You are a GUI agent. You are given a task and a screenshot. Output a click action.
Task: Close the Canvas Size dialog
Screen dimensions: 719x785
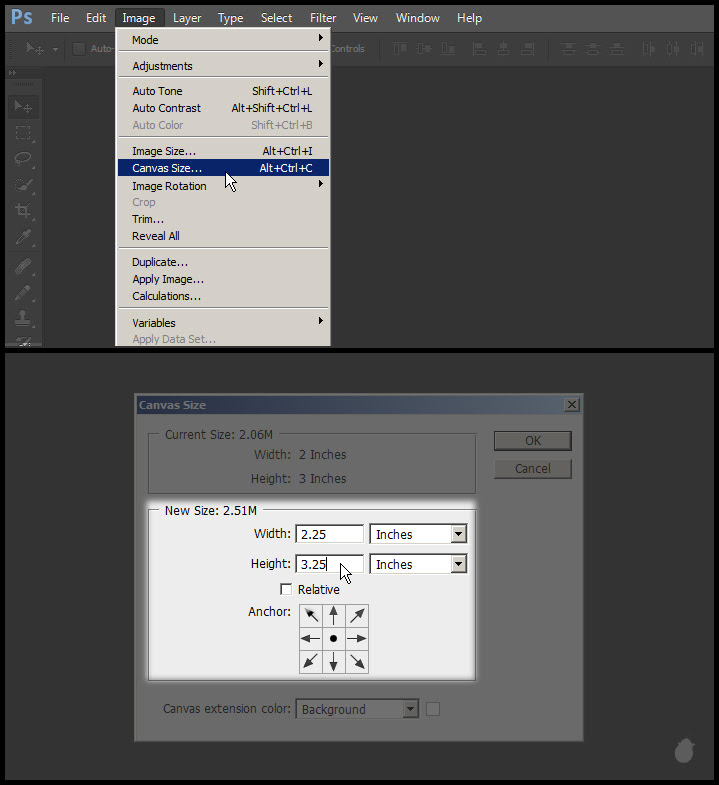(571, 405)
